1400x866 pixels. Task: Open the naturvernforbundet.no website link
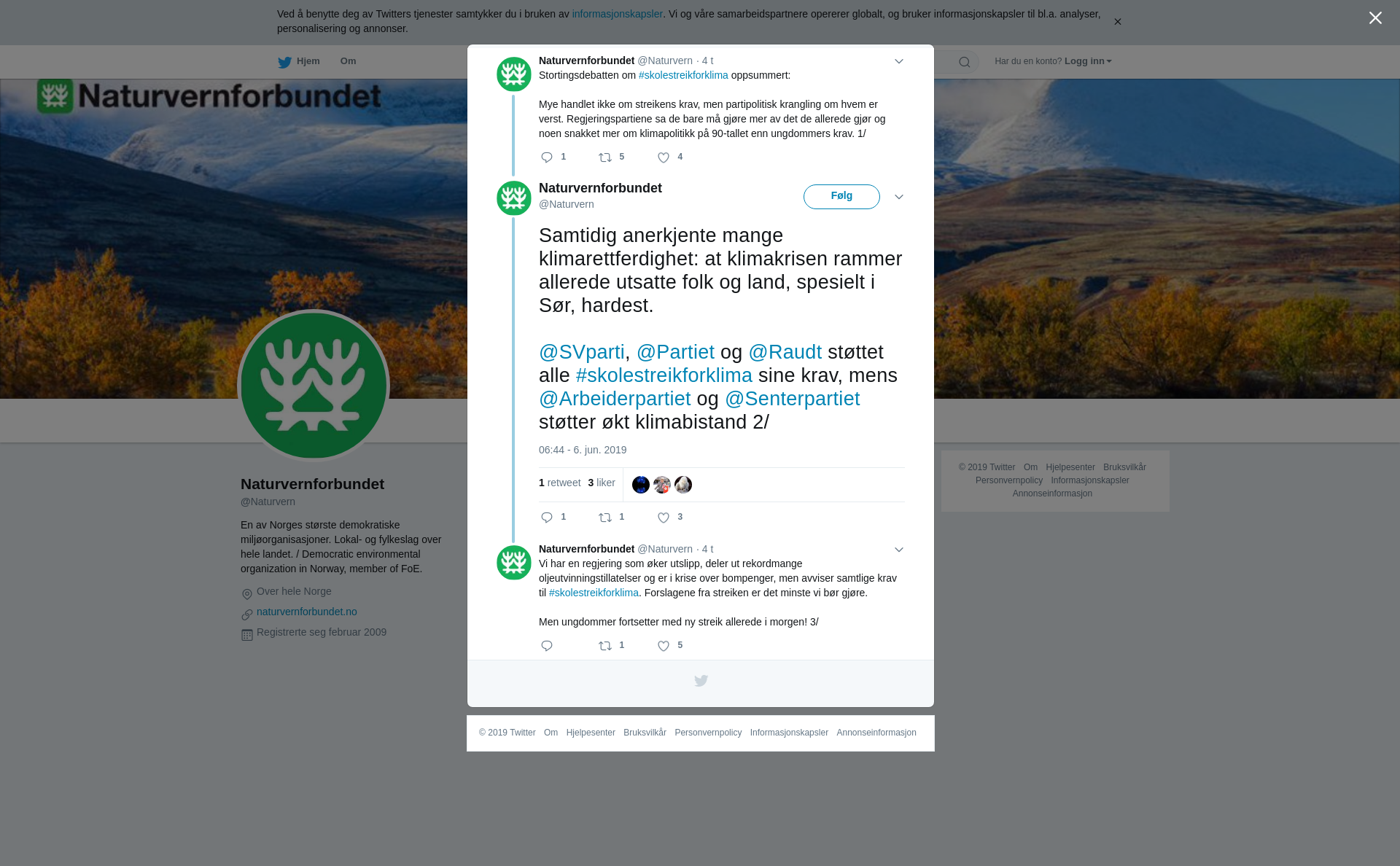tap(306, 612)
